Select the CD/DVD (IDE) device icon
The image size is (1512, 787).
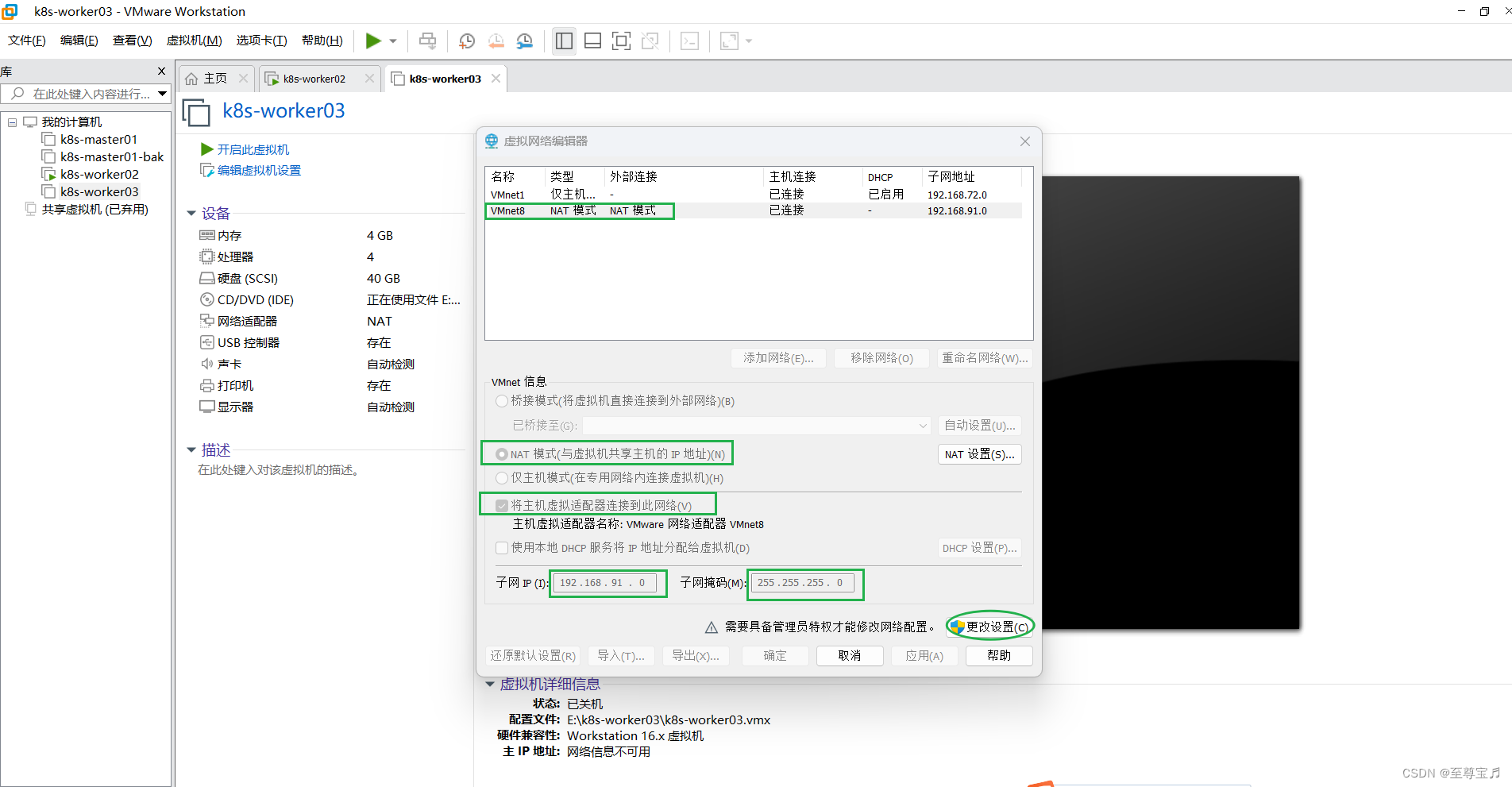point(206,299)
